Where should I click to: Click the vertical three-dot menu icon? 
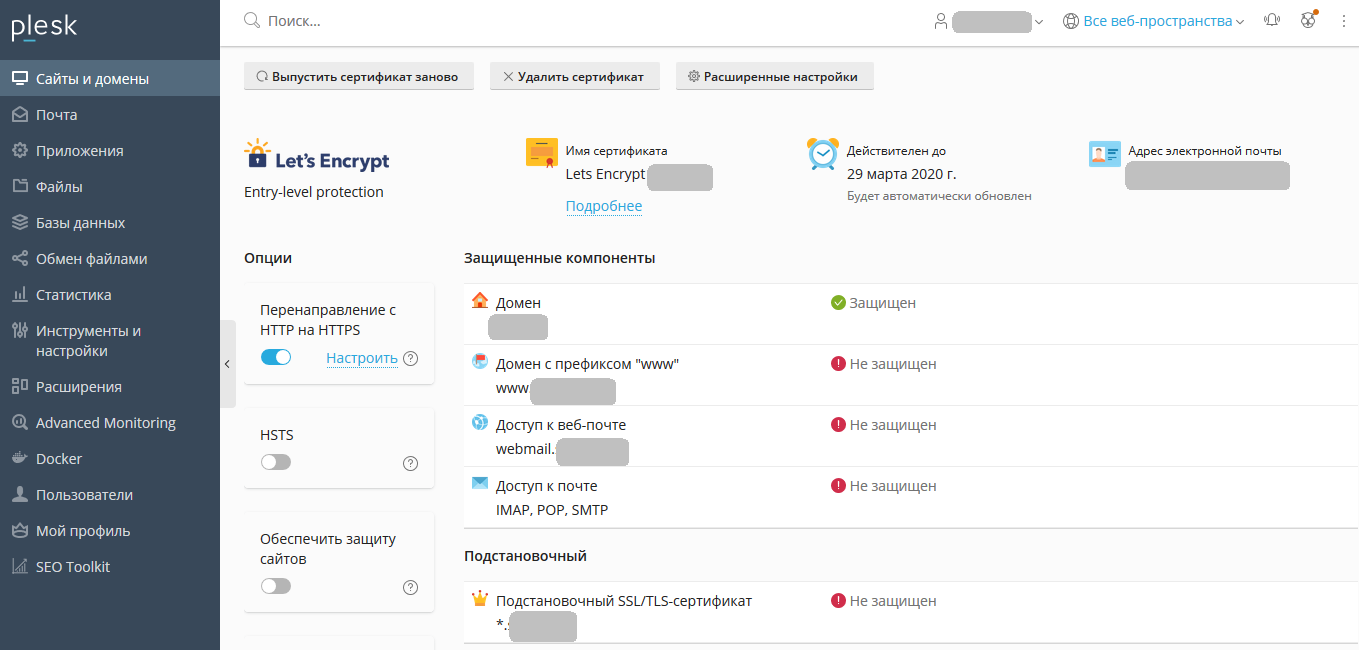1343,20
